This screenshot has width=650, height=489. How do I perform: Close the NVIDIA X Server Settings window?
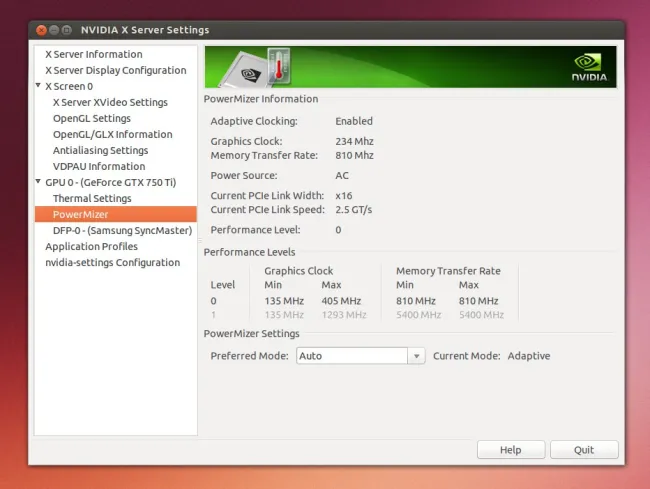point(41,30)
